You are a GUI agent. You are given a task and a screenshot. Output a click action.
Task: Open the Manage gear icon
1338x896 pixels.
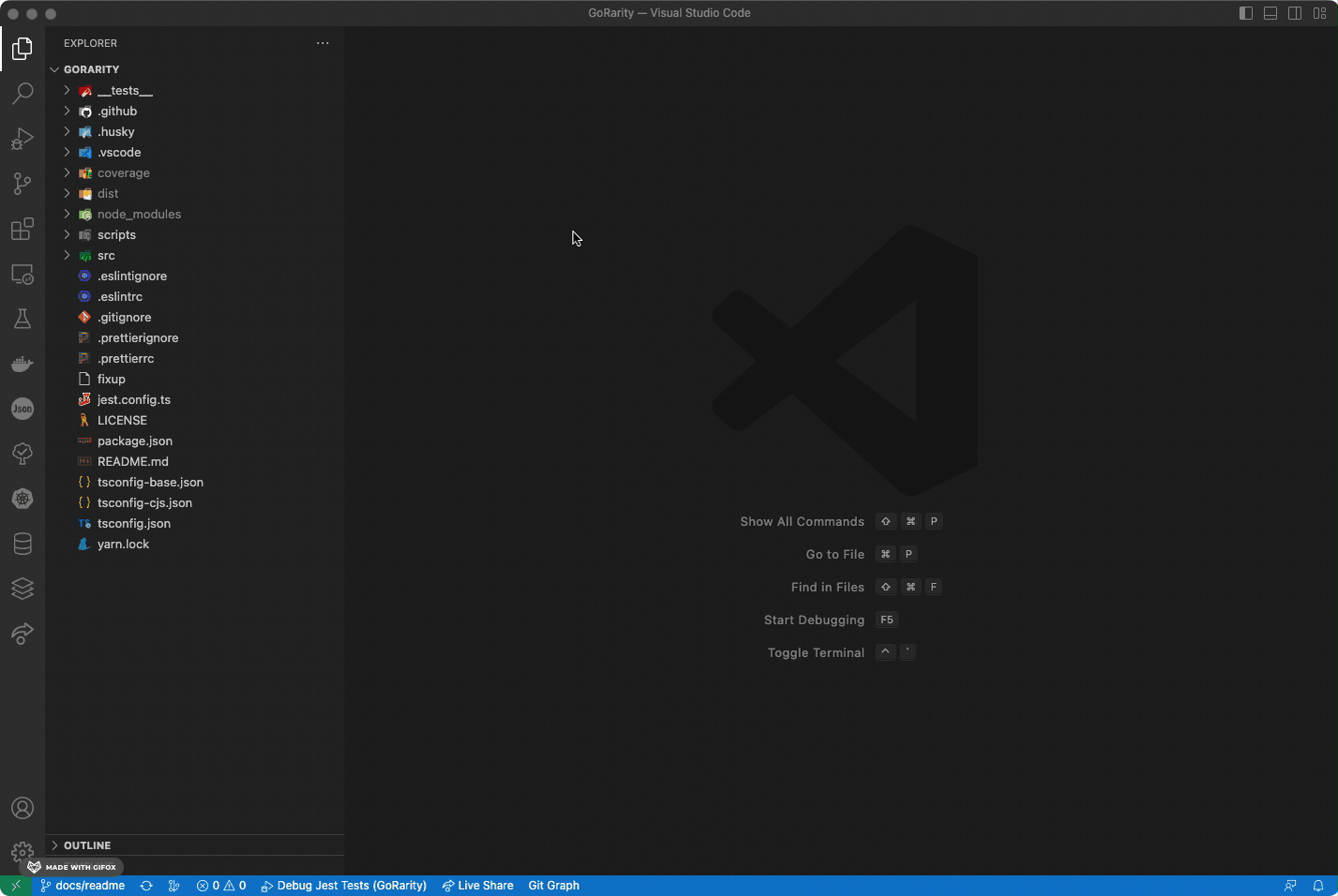click(x=23, y=851)
